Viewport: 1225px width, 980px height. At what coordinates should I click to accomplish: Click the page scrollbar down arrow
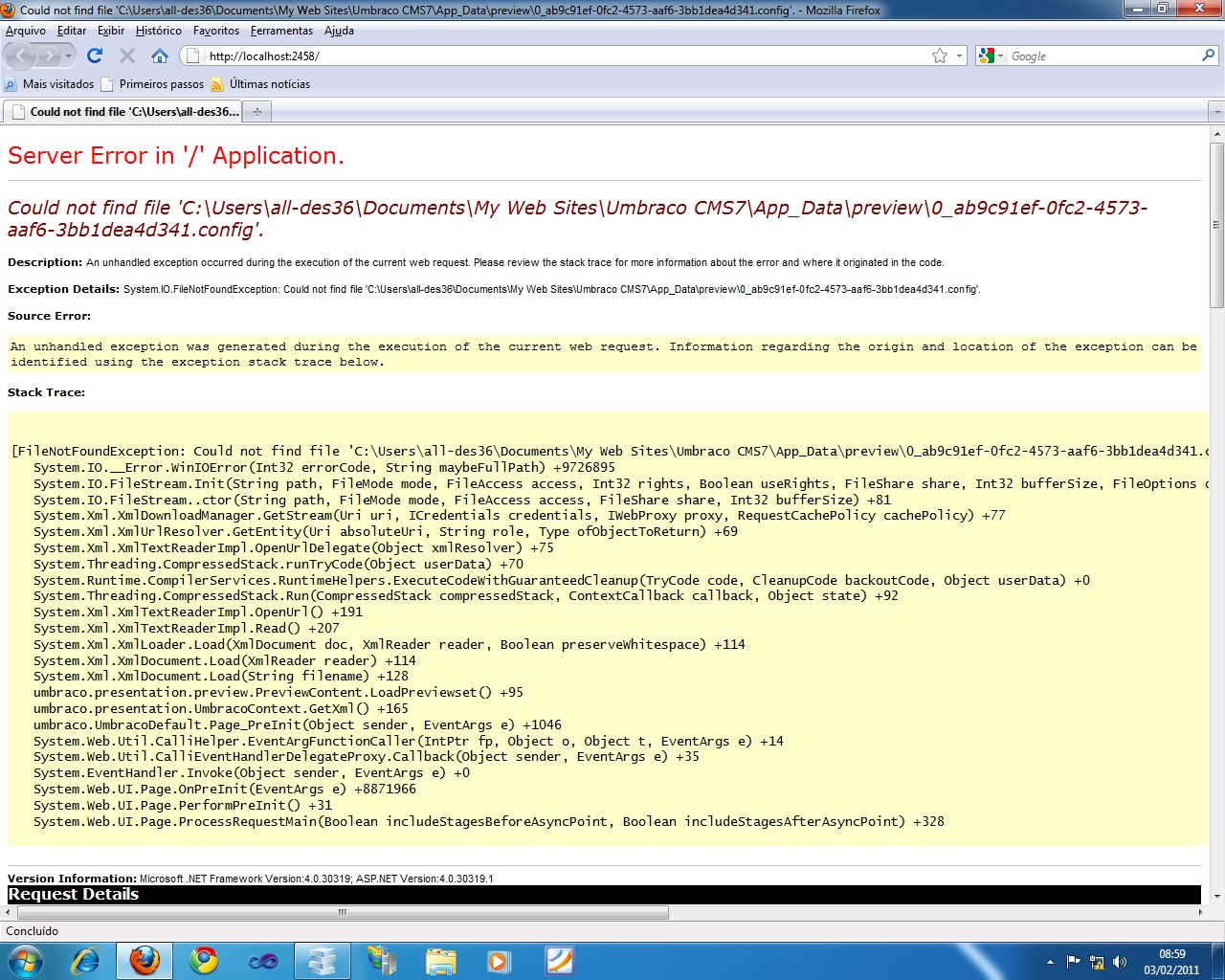[1216, 897]
